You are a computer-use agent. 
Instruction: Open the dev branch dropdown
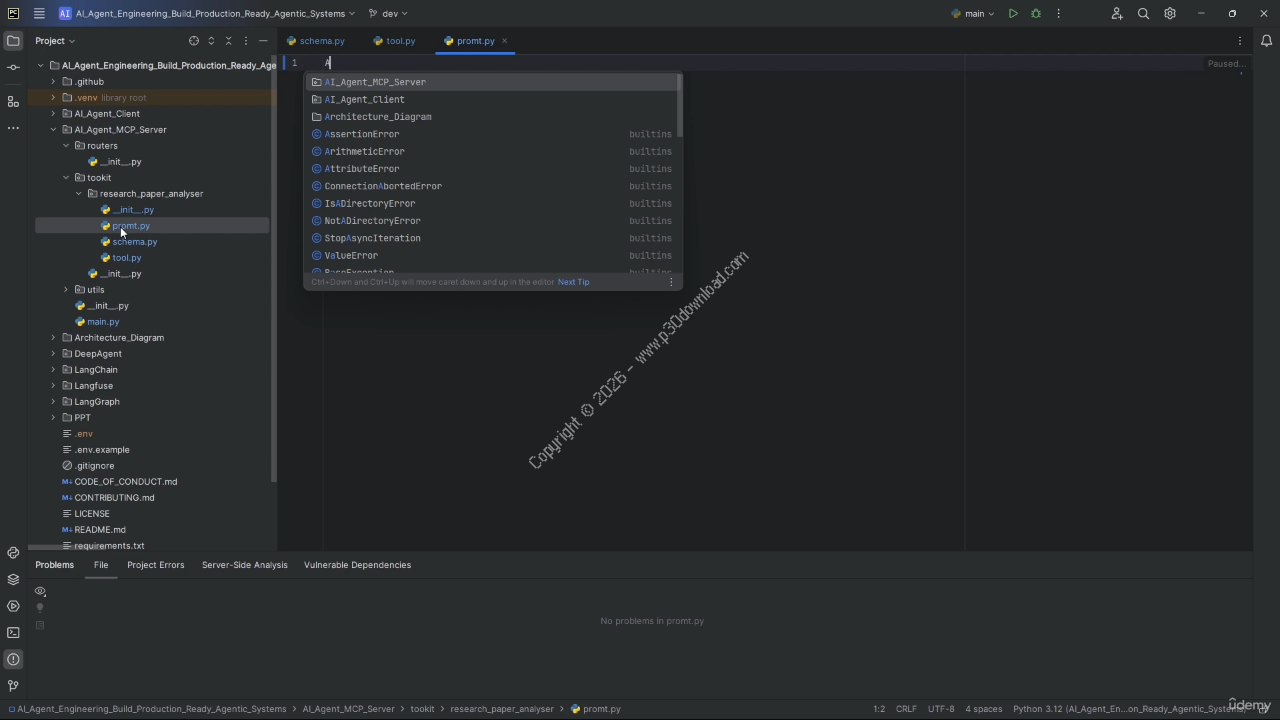click(388, 14)
